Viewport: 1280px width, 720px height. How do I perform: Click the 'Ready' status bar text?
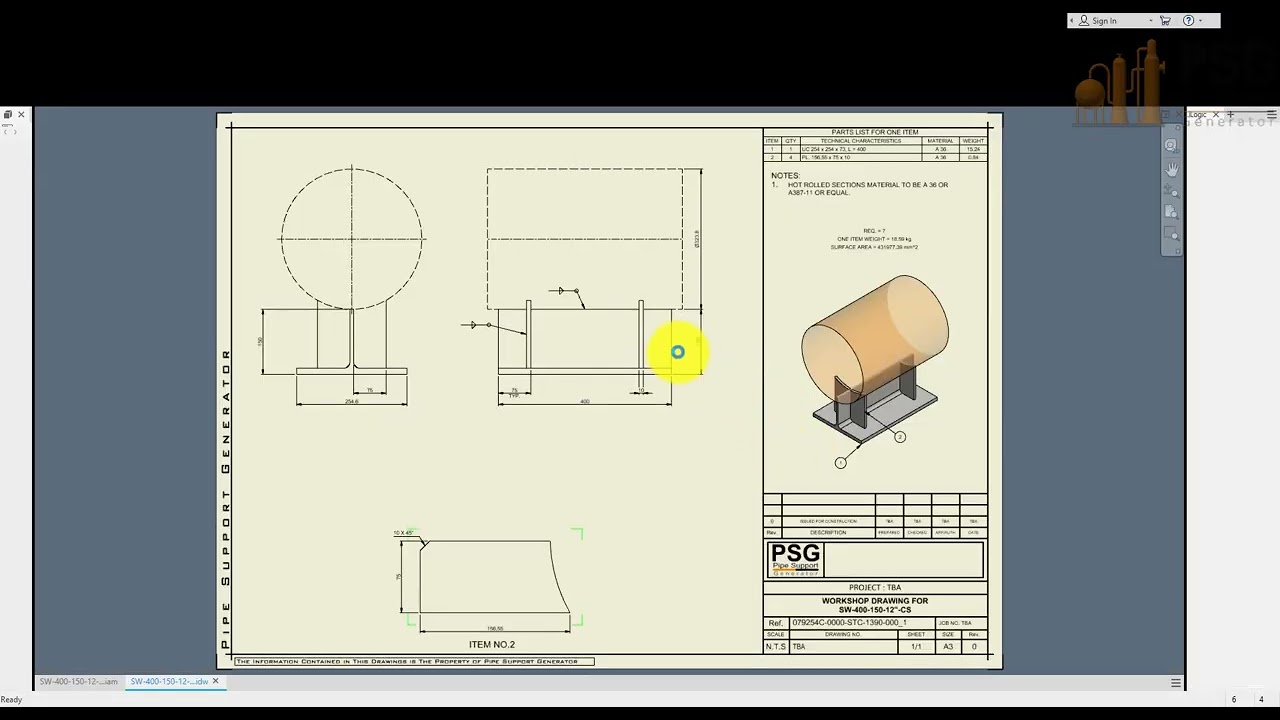[12, 700]
